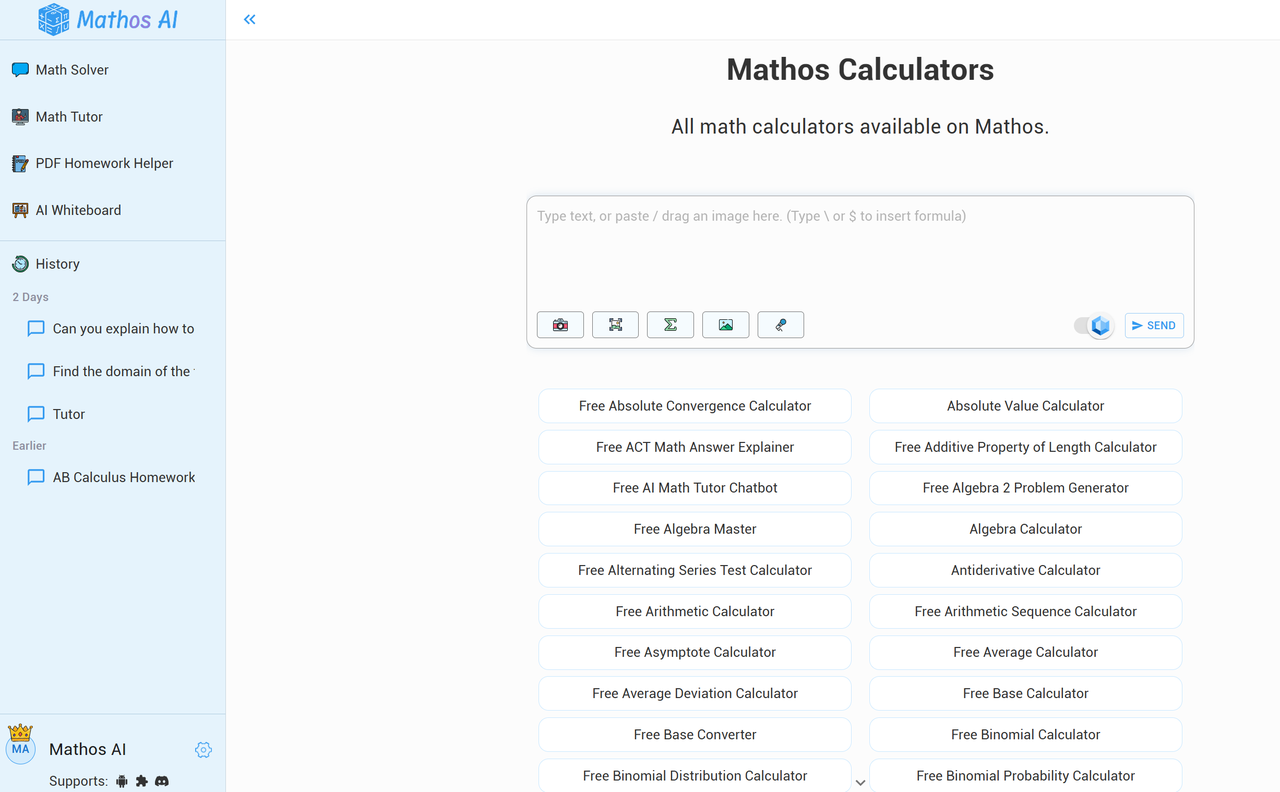1280x792 pixels.
Task: Toggle the blue cube mode switch
Action: pos(1093,326)
